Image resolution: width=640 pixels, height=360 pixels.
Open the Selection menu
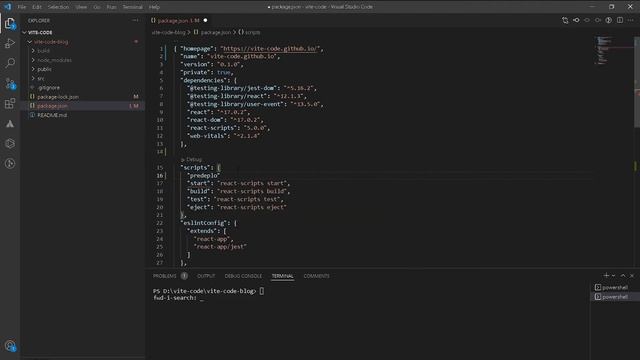pyautogui.click(x=58, y=7)
